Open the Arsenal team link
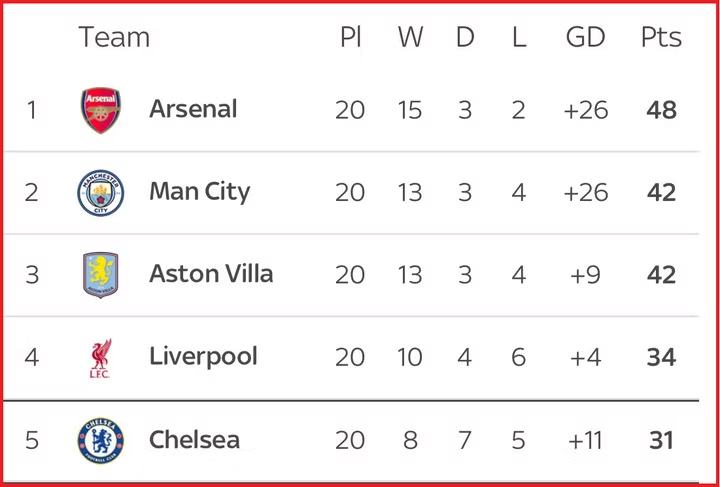Viewport: 720px width, 487px height. pyautogui.click(x=193, y=109)
